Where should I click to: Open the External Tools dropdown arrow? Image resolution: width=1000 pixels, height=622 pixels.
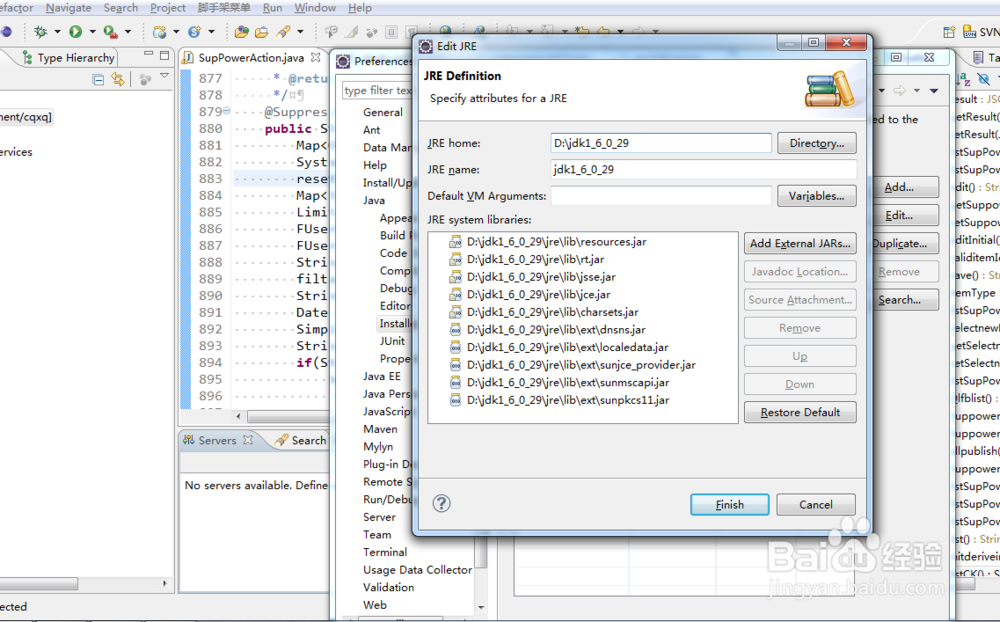pos(128,31)
